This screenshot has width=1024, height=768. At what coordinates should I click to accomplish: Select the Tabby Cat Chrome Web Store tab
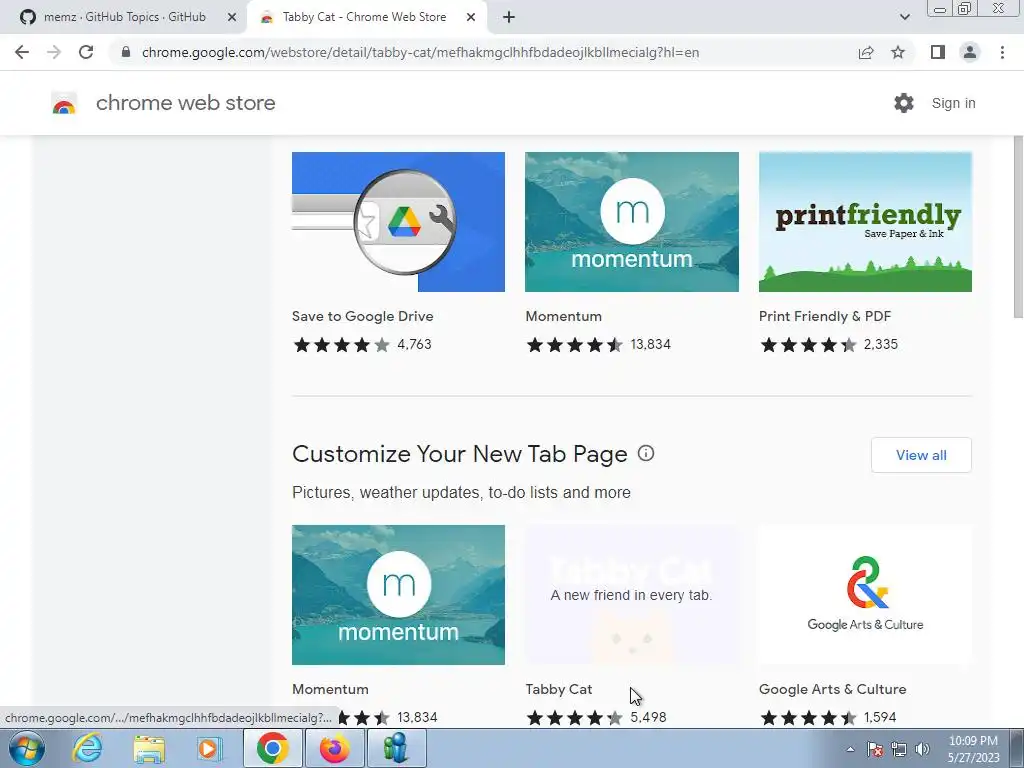click(364, 17)
